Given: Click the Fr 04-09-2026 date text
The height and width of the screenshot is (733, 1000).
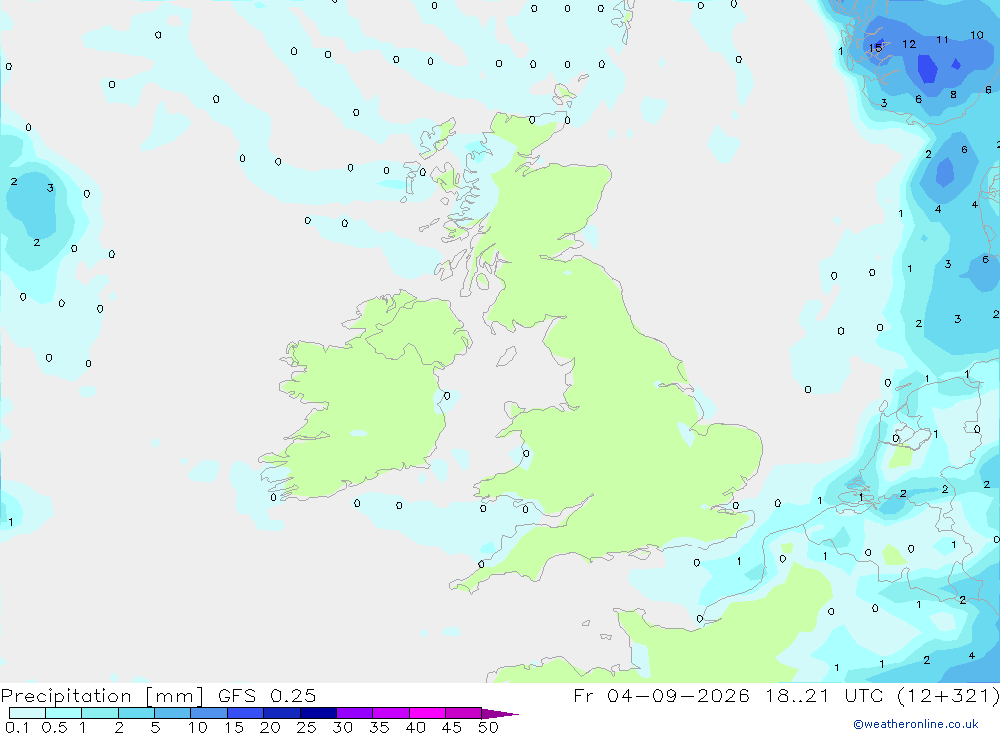Looking at the screenshot, I should click(x=661, y=695).
